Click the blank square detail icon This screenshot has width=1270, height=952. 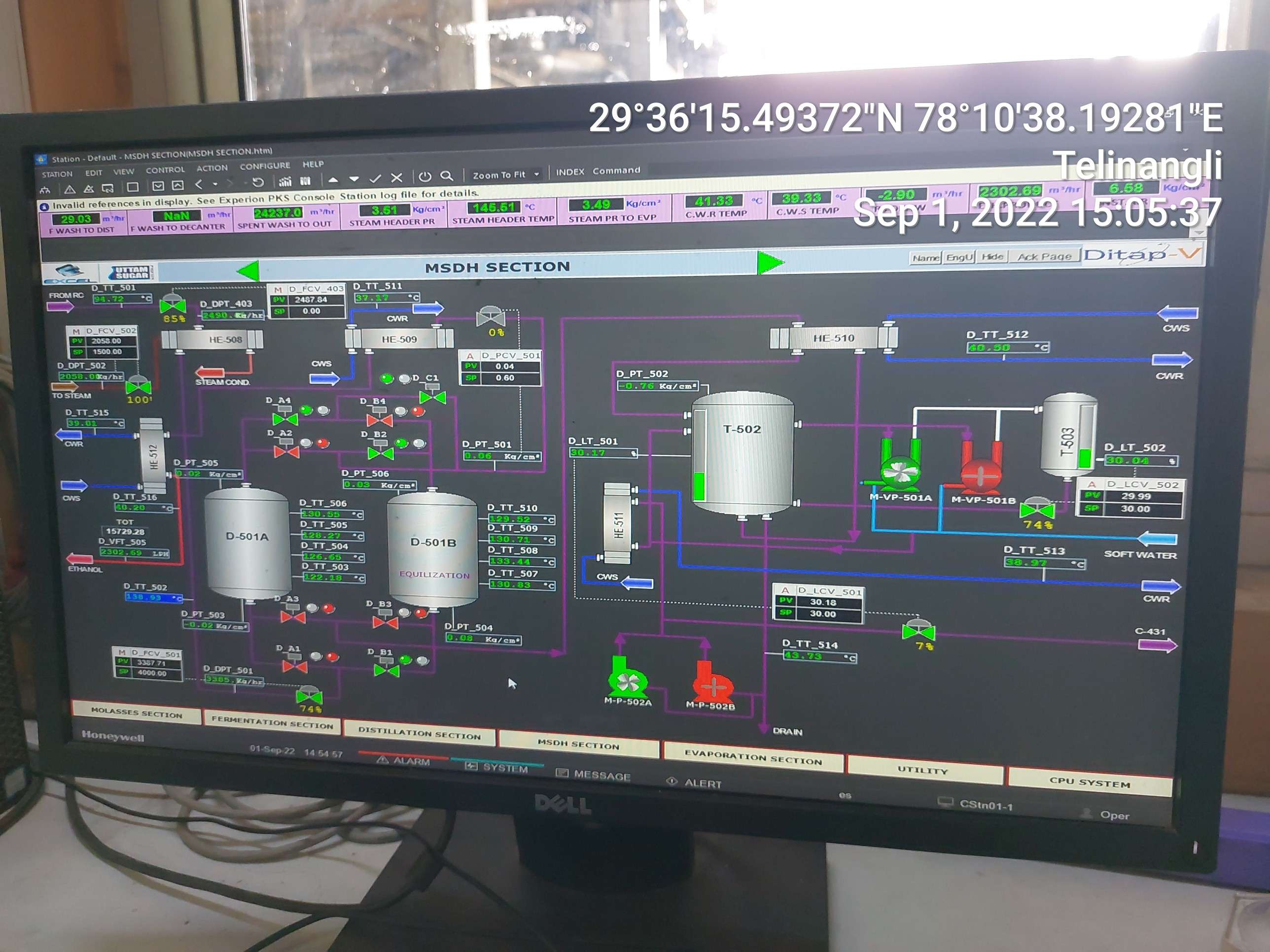[133, 187]
